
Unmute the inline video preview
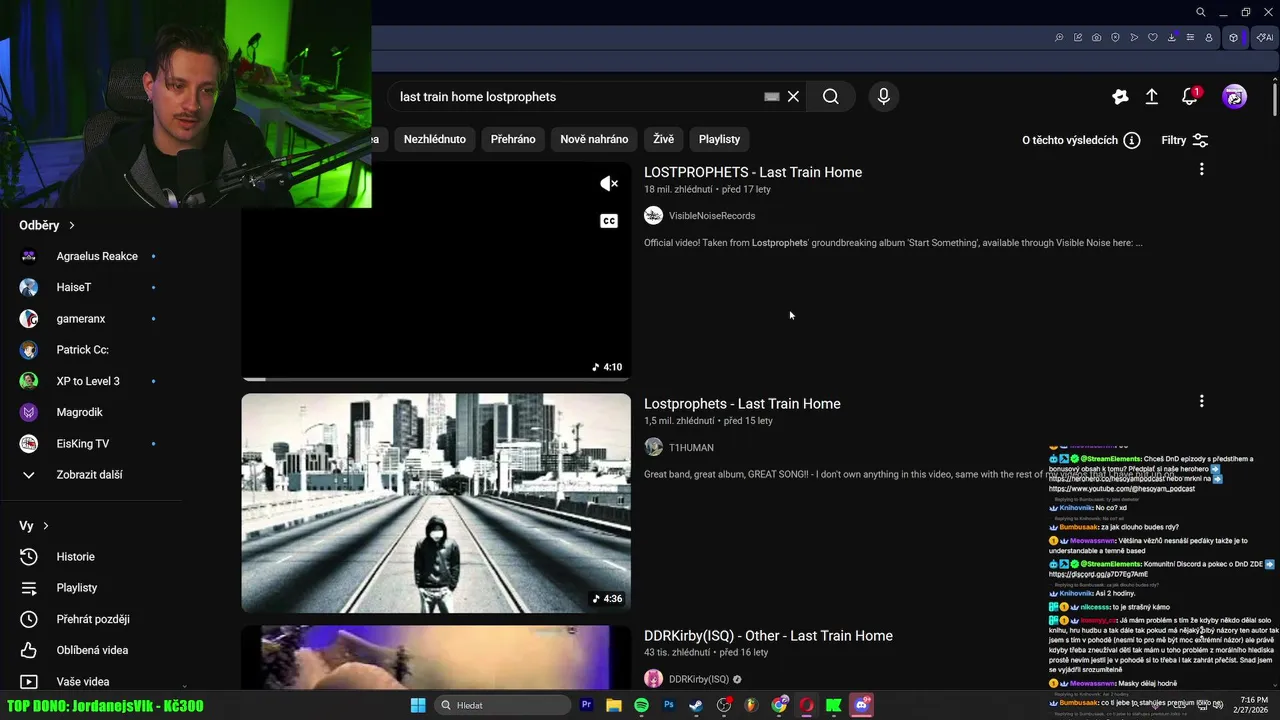click(x=609, y=183)
